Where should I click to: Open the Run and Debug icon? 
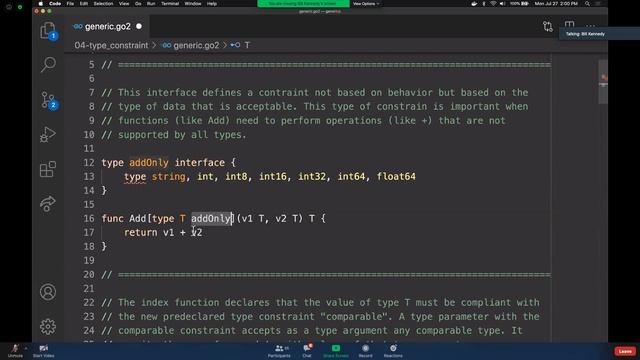coord(48,134)
